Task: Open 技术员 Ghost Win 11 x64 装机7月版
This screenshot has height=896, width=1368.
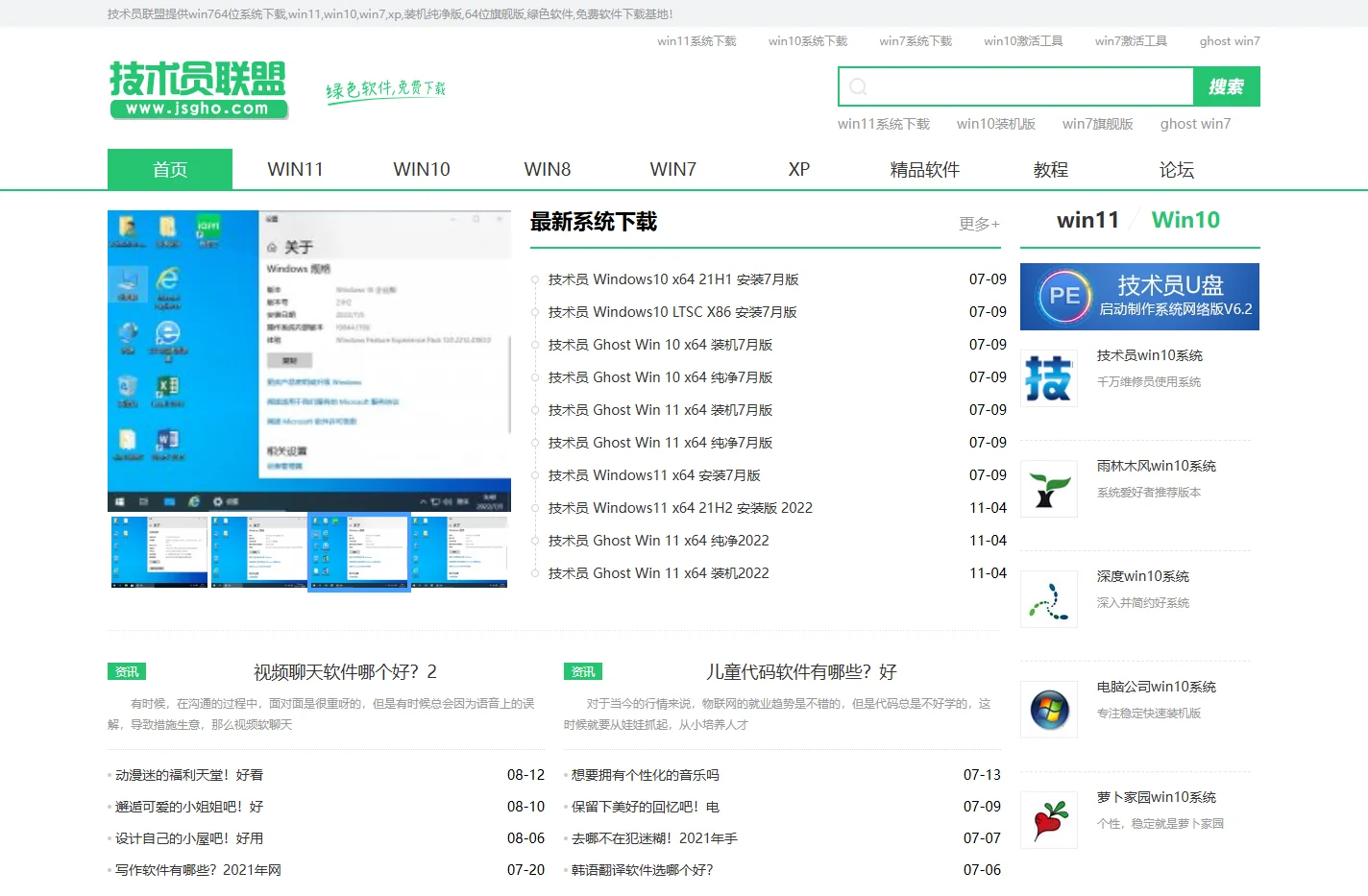Action: 660,410
